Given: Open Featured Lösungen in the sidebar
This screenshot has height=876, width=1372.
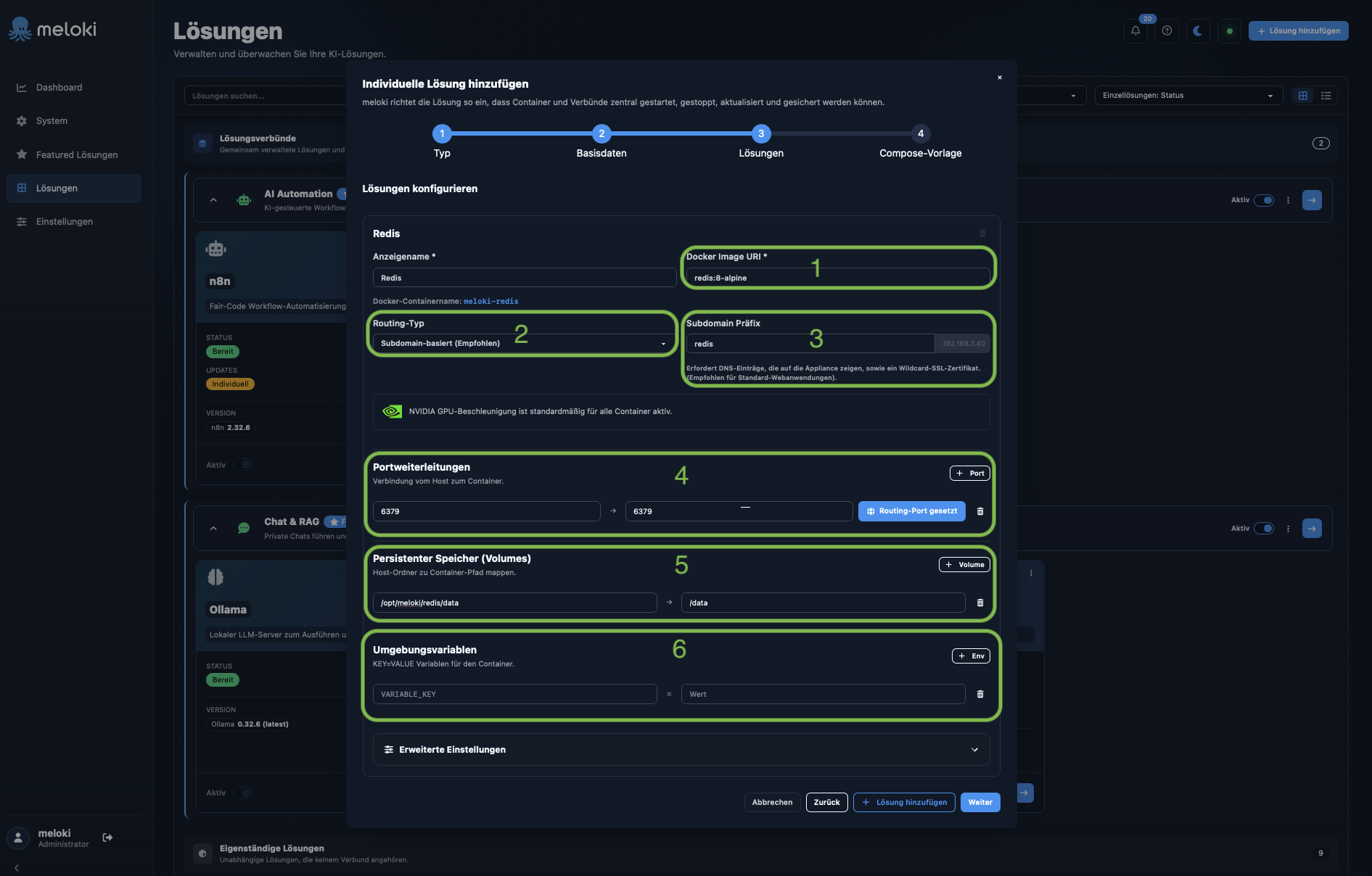Looking at the screenshot, I should coord(74,155).
